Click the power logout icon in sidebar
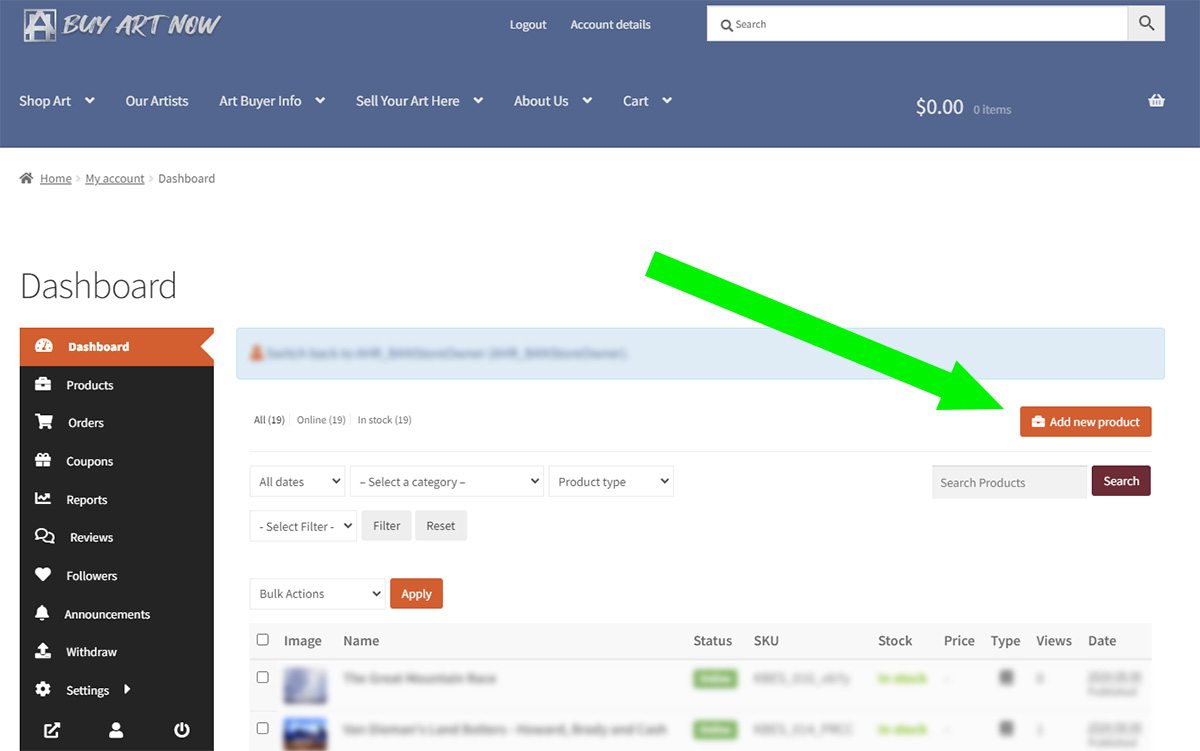 pos(181,730)
